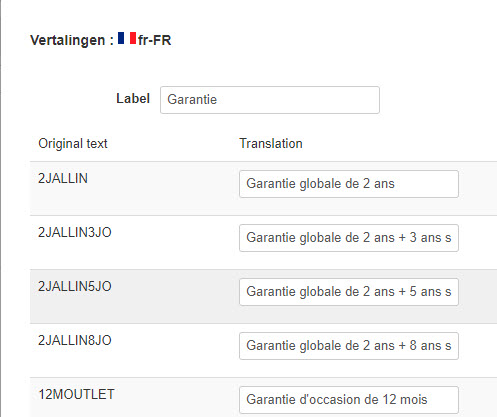This screenshot has height=417, width=497.
Task: Select the 2JALLIN original text entry
Action: tap(63, 179)
